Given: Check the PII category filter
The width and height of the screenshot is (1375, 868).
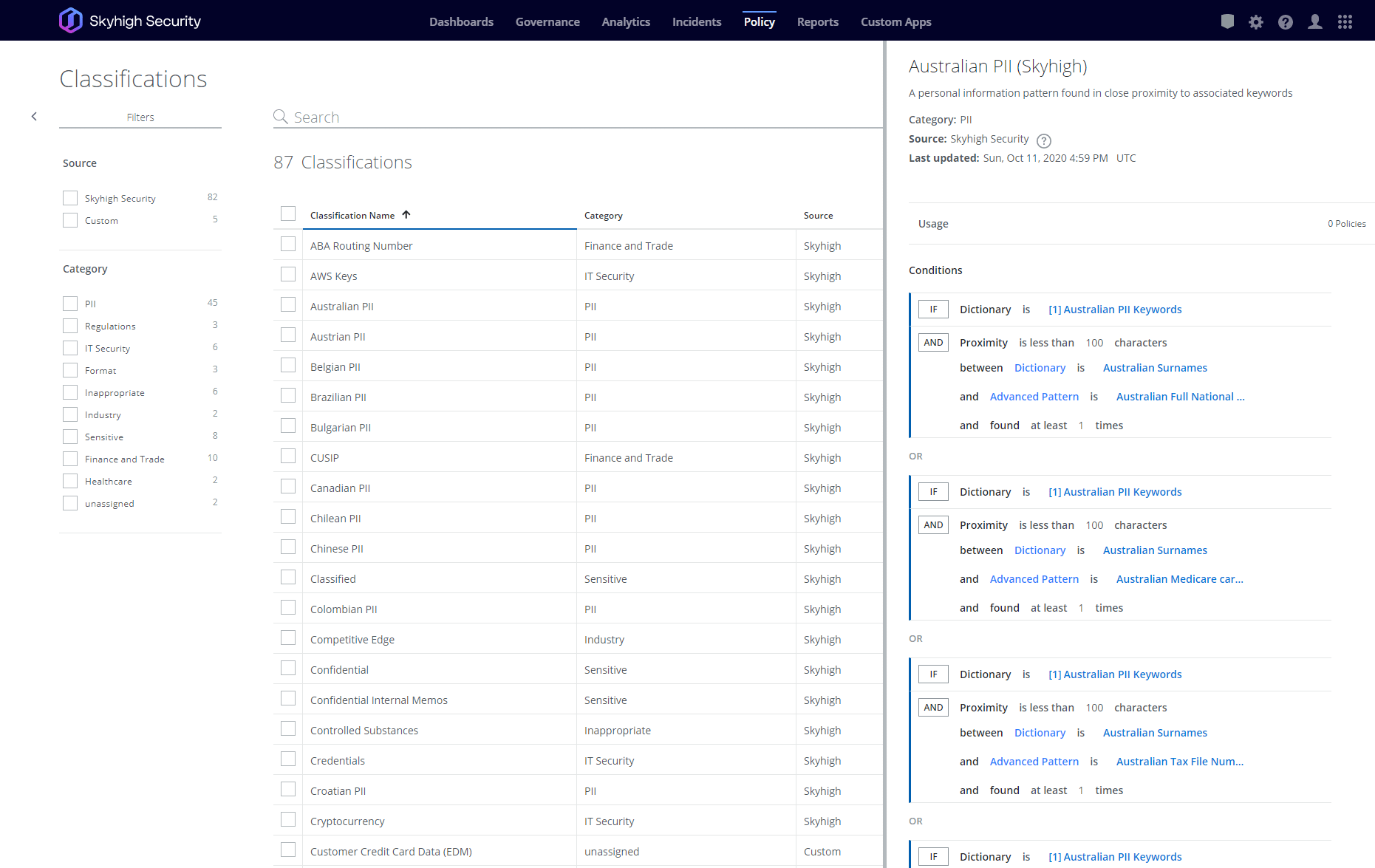Looking at the screenshot, I should [70, 303].
